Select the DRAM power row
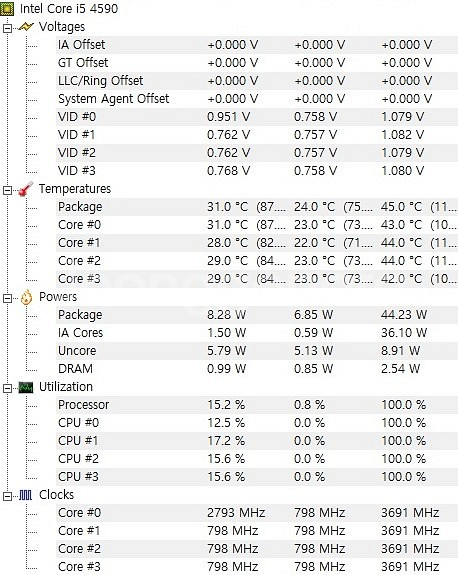The width and height of the screenshot is (458, 575). pos(257,369)
